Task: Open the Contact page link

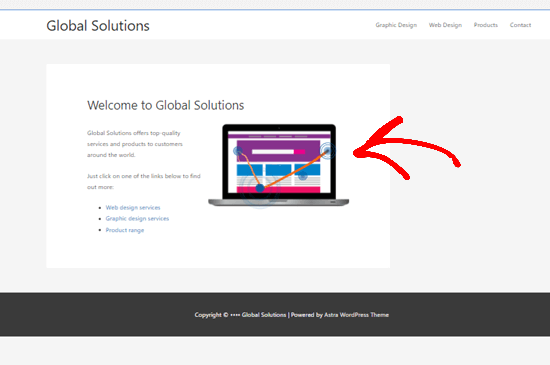Action: pos(520,25)
